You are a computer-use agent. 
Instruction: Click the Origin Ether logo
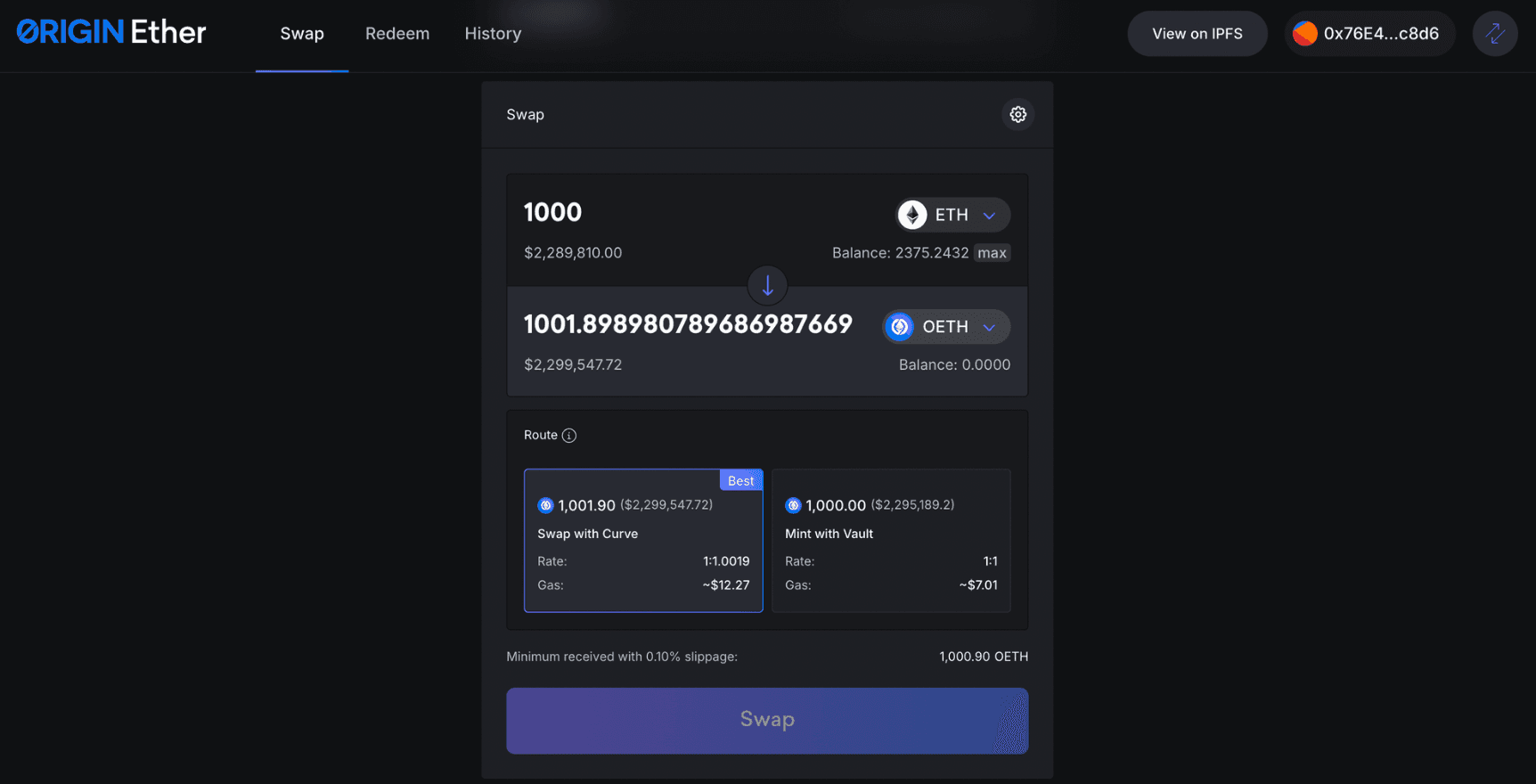(111, 33)
